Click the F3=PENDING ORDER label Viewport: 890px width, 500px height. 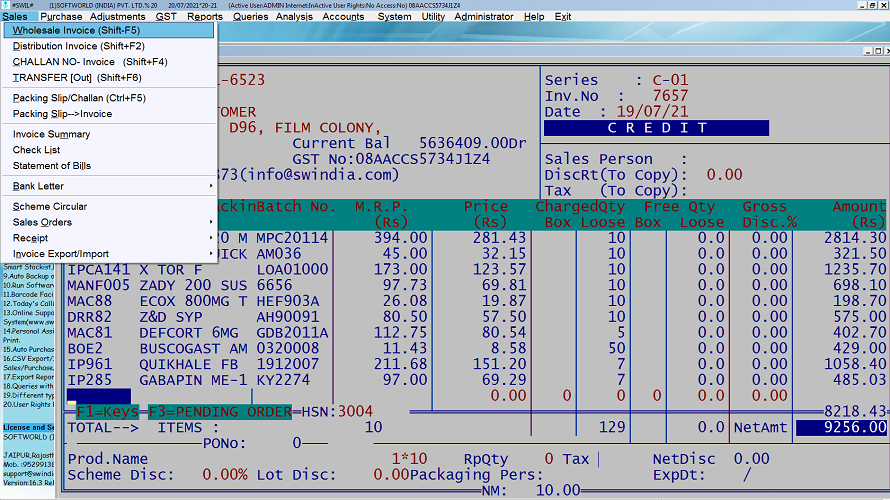tap(220, 412)
